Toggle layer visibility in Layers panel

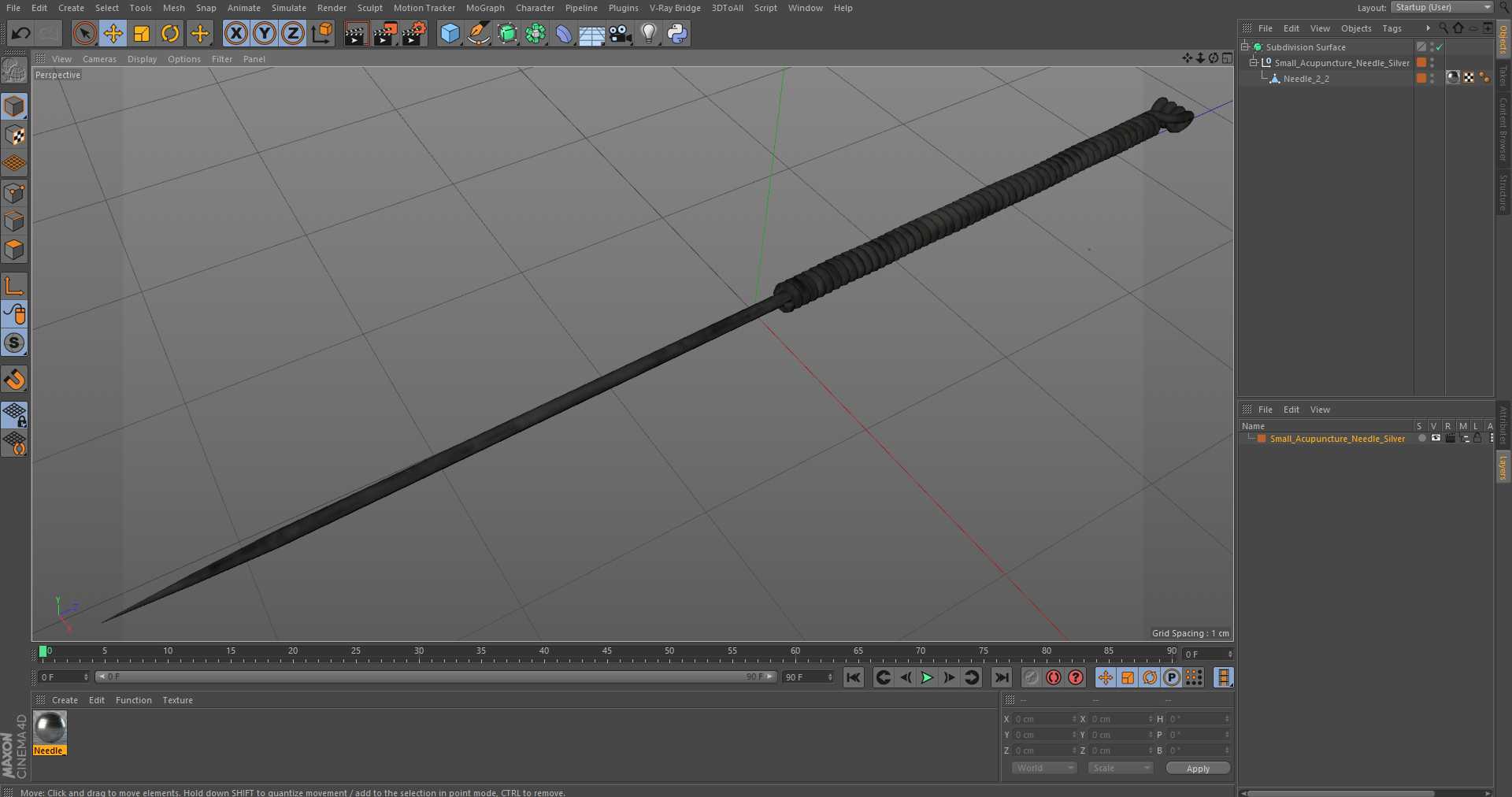[x=1436, y=439]
